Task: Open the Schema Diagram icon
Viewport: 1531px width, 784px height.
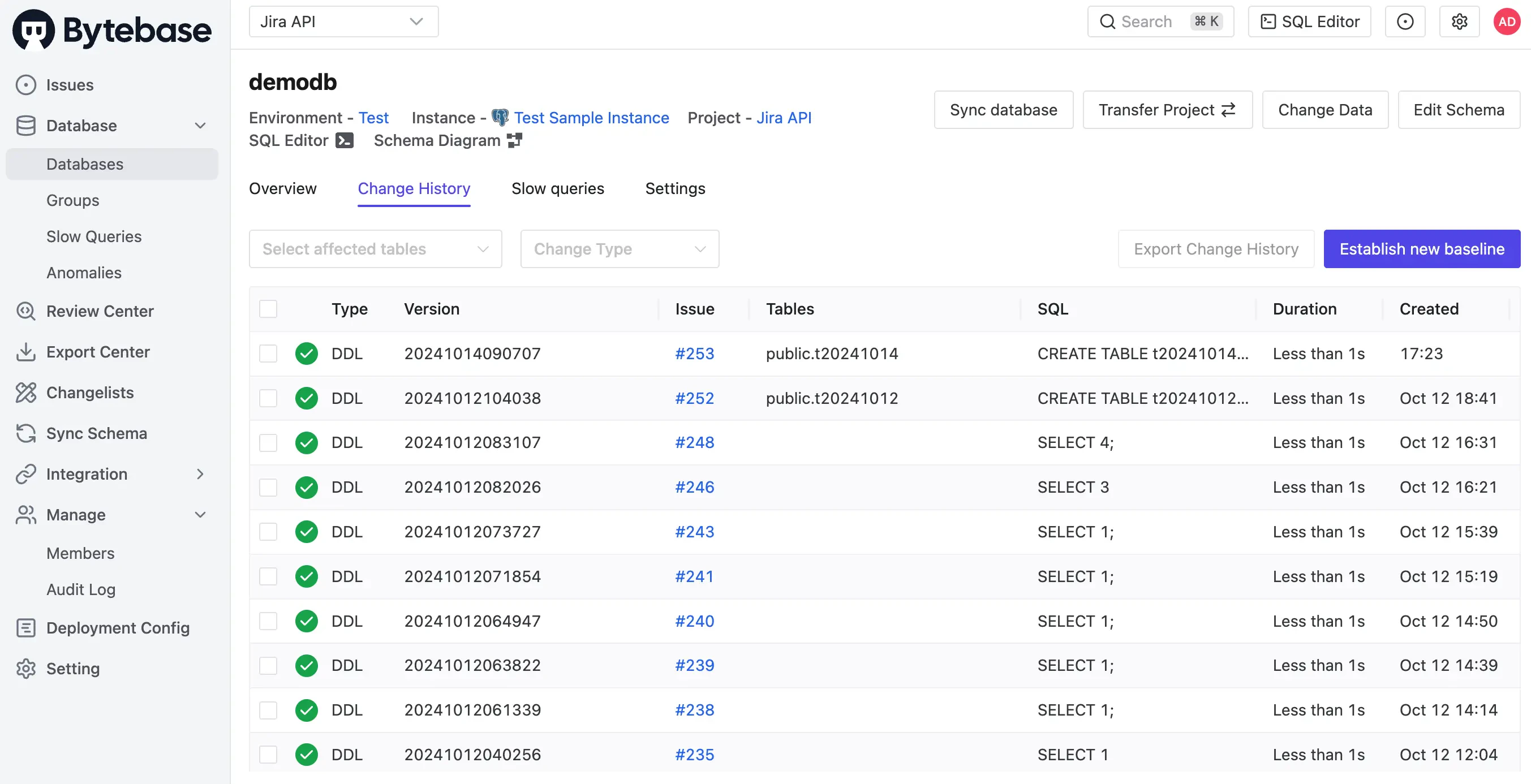Action: [x=514, y=141]
